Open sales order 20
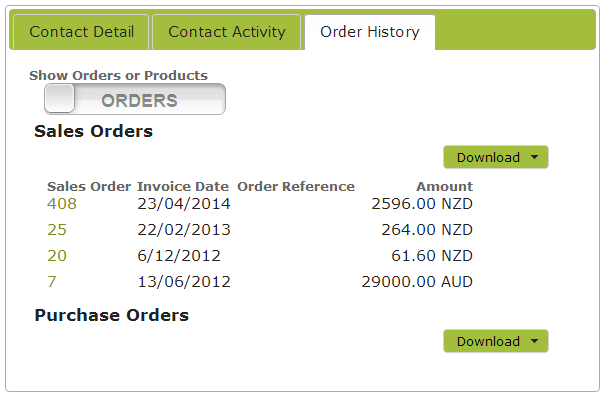606x399 pixels. 57,256
